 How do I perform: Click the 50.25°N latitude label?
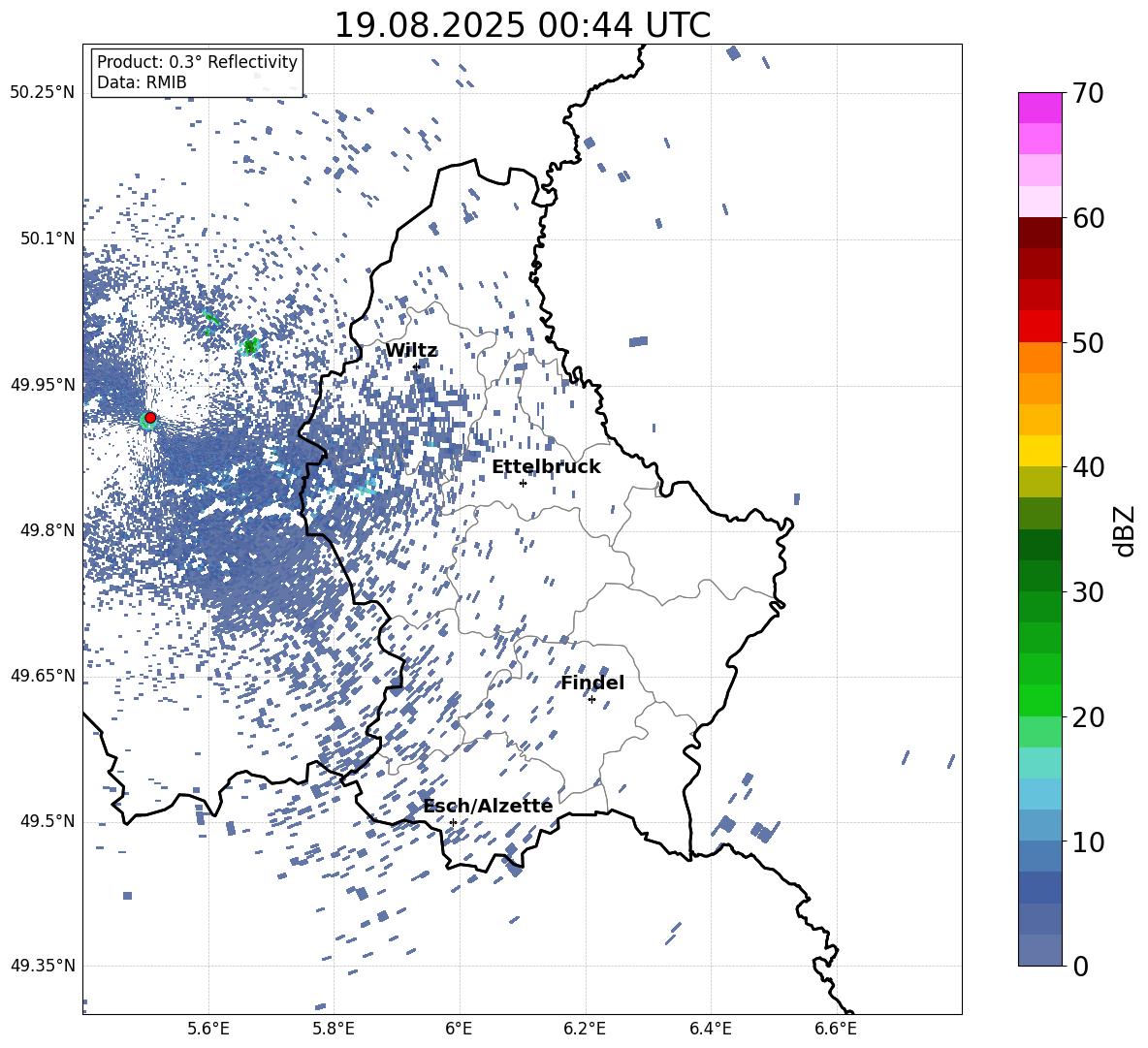point(43,93)
